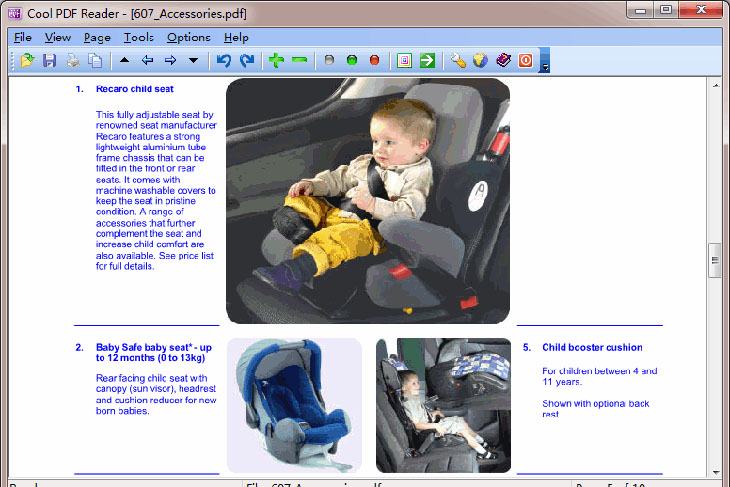Open the Tools menu
This screenshot has width=730, height=487.
click(139, 37)
